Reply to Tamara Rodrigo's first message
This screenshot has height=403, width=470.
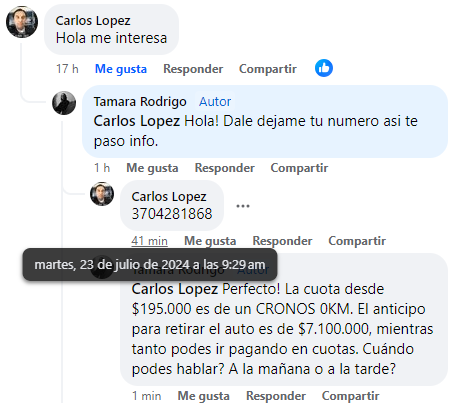click(224, 168)
